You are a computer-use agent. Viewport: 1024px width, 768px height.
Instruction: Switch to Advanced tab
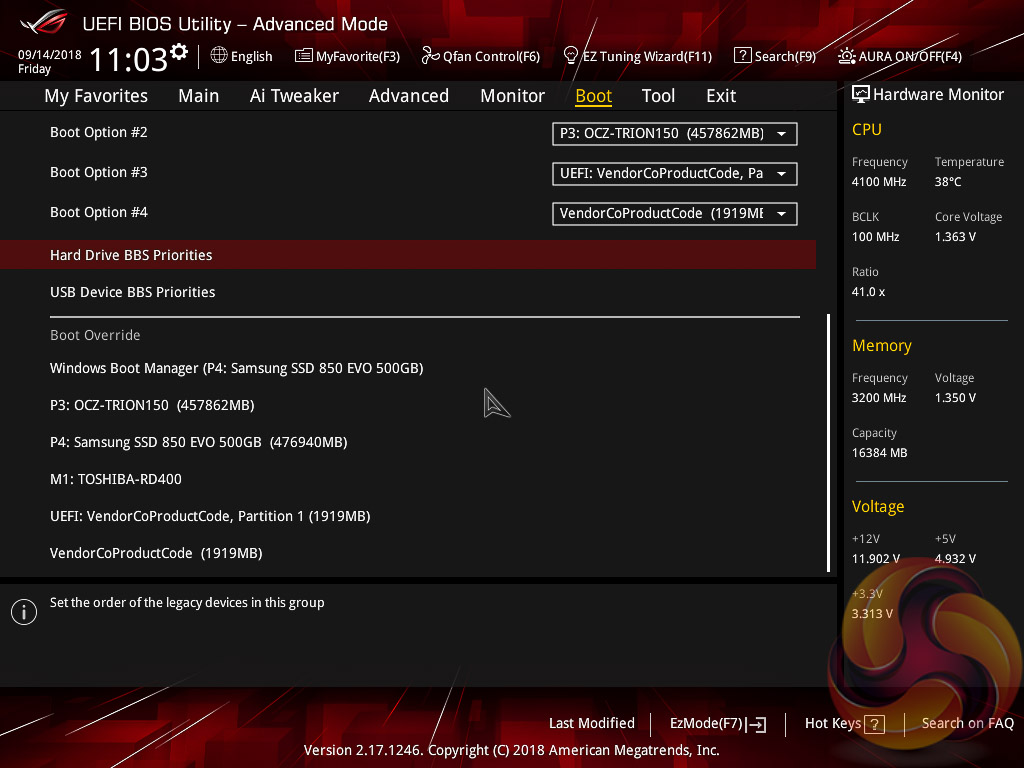coord(409,96)
